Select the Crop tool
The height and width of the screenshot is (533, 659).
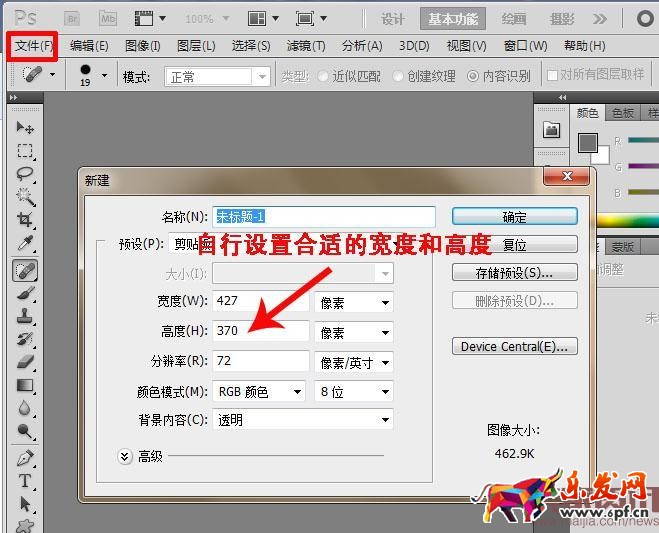coord(25,219)
